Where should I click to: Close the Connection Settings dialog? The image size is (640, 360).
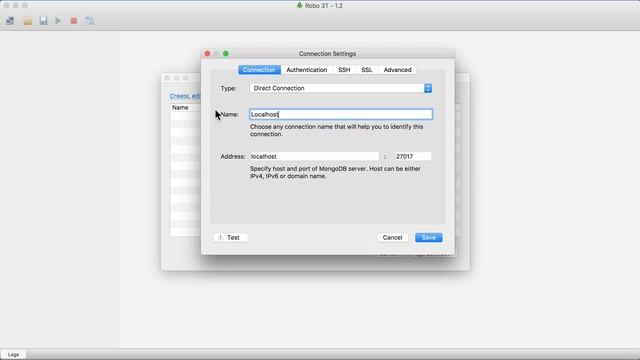tap(207, 54)
